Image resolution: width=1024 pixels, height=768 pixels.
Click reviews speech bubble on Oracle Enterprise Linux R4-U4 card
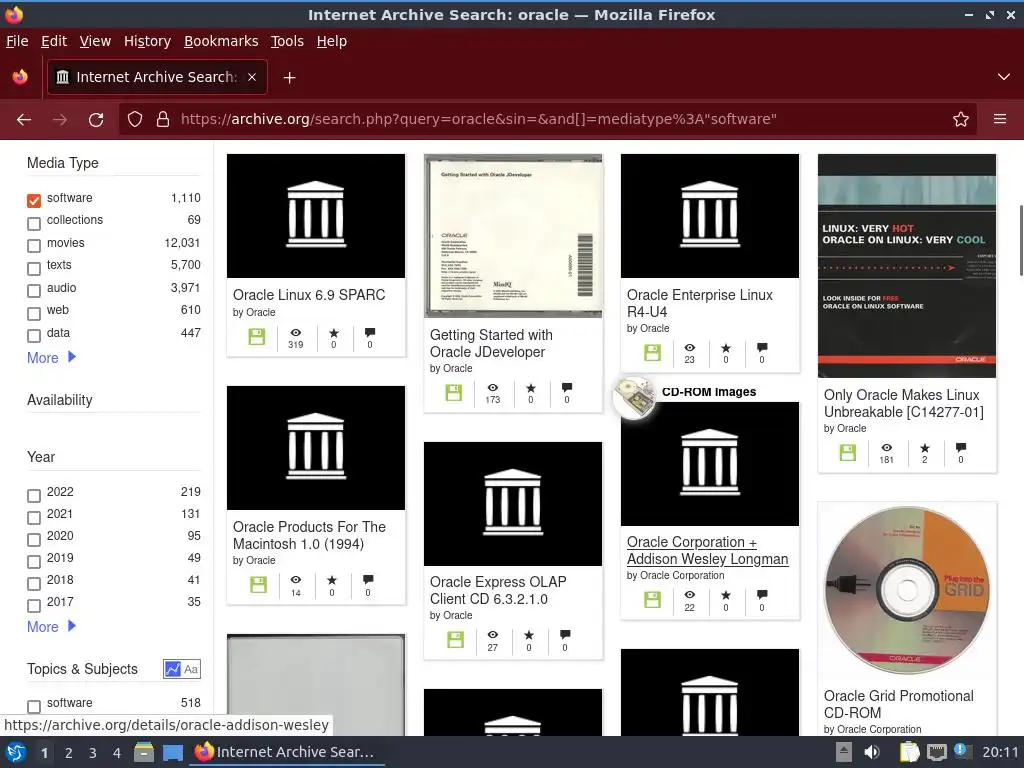762,347
